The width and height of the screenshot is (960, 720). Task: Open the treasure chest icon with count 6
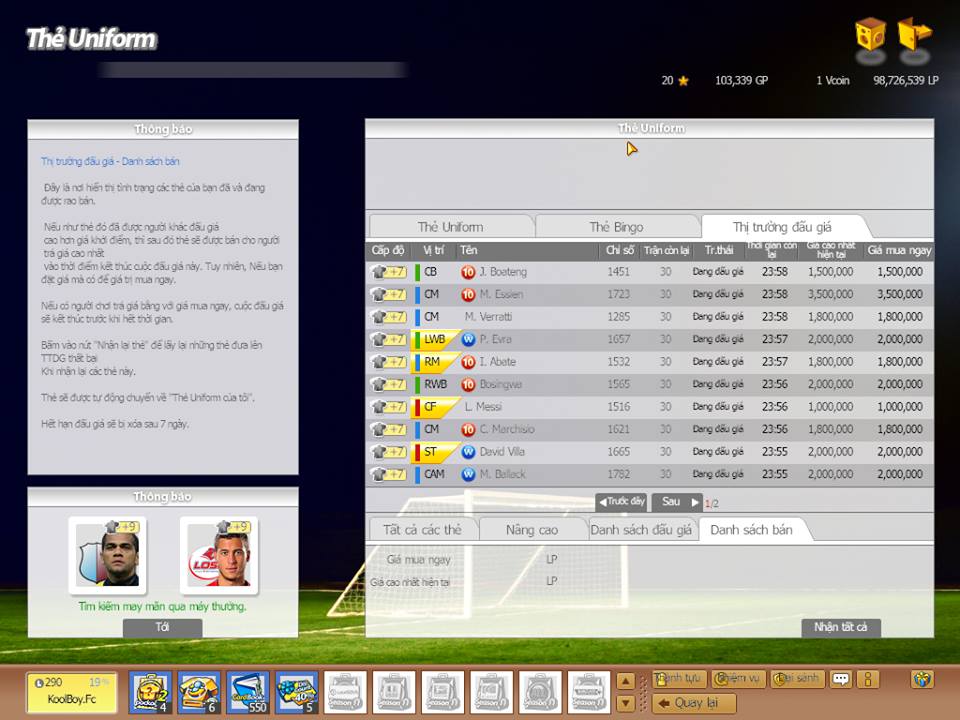[198, 692]
